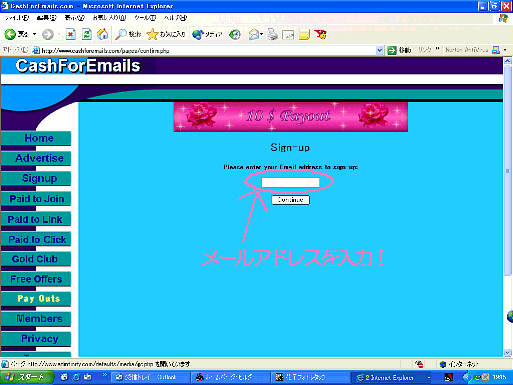Click the browser Back arrow icon
The width and height of the screenshot is (513, 385).
[x=10, y=34]
